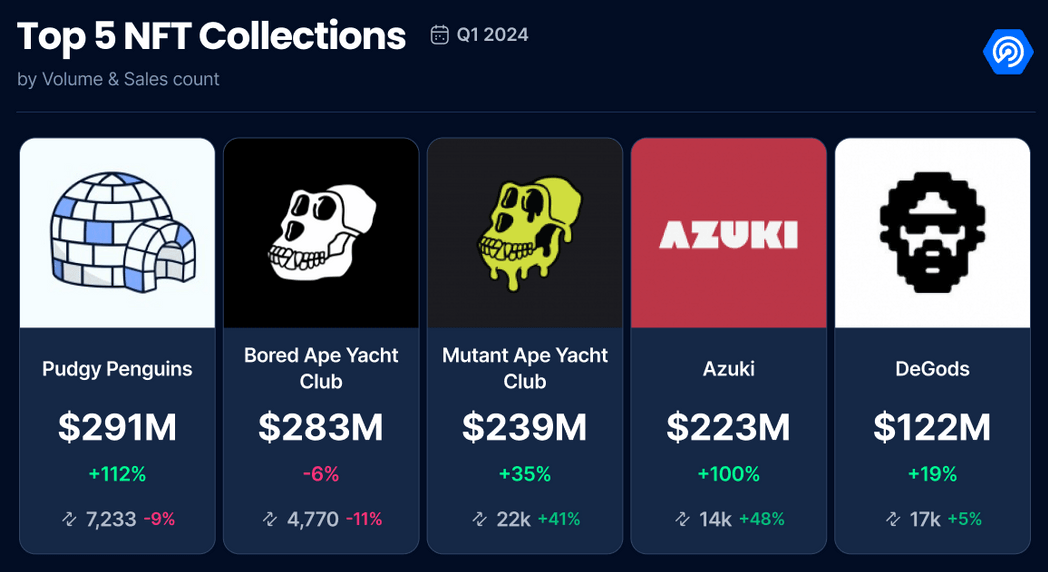The height and width of the screenshot is (572, 1048).
Task: Click the Bored Ape Yacht Club skull image
Action: point(321,233)
